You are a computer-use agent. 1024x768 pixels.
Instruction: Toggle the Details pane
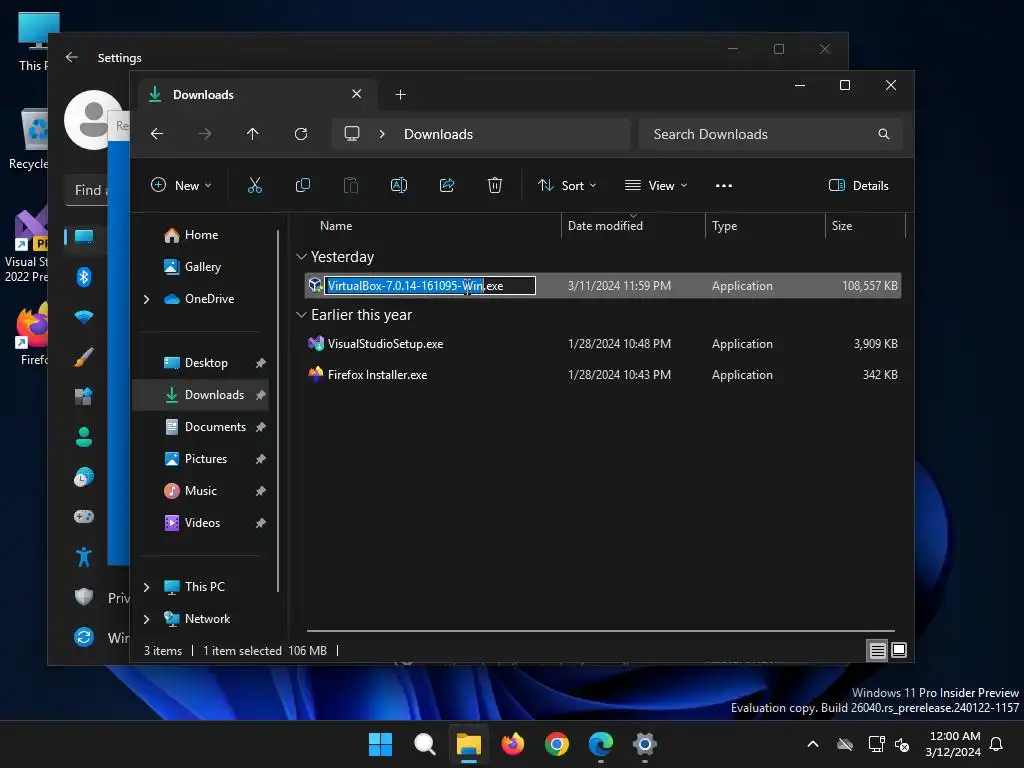click(858, 185)
